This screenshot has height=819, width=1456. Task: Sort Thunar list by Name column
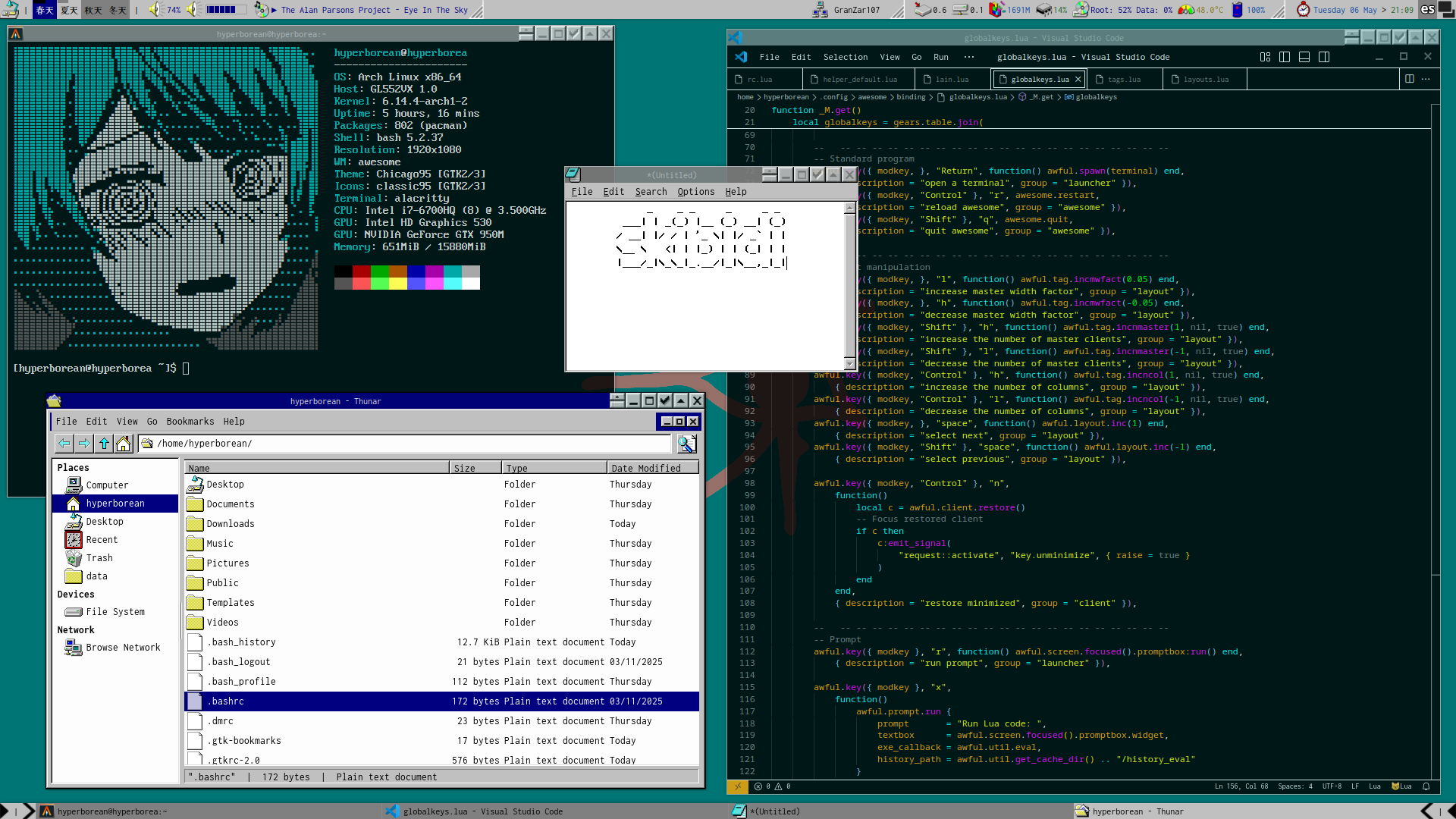[x=317, y=468]
